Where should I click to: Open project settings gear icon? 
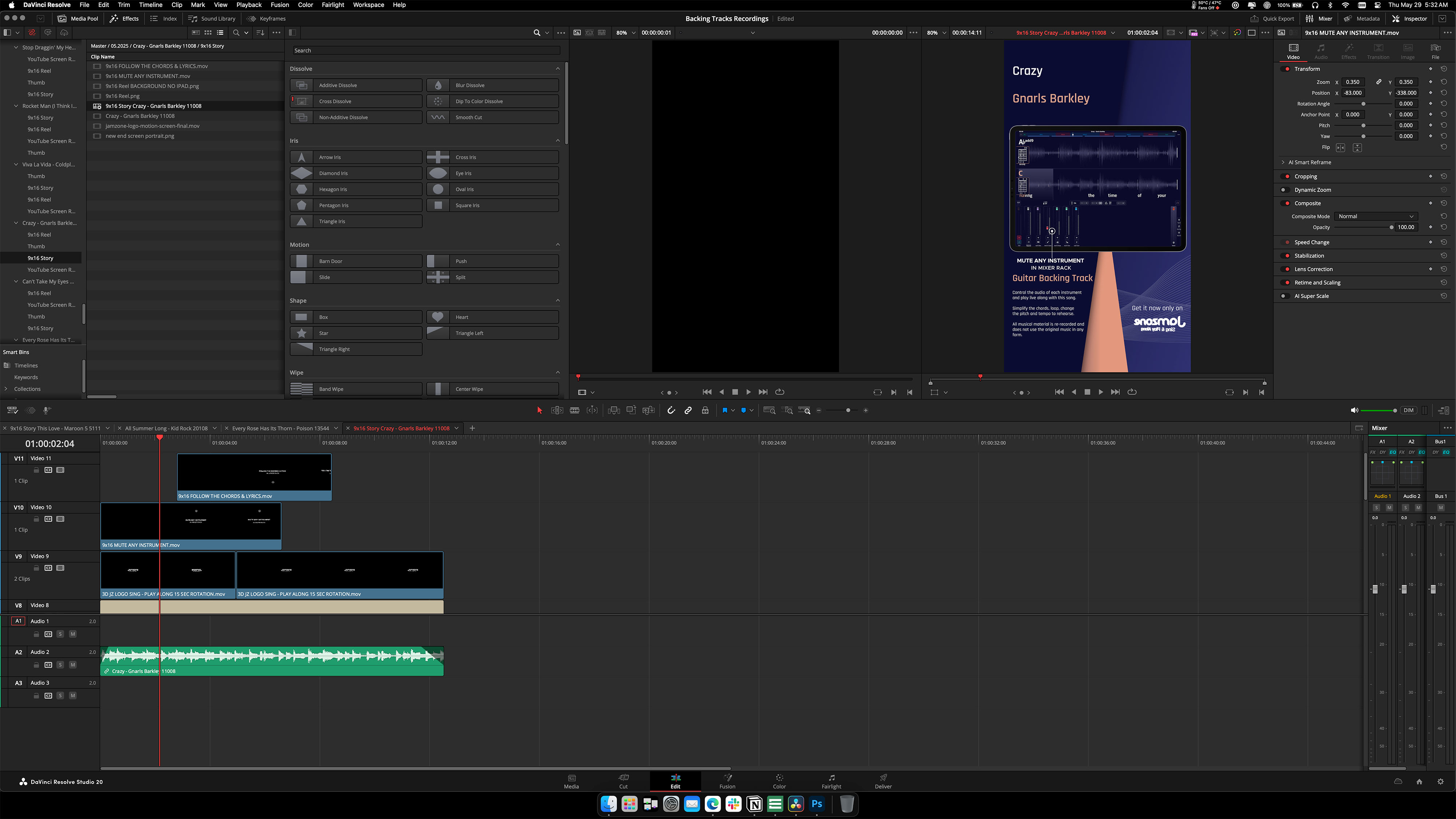(1440, 782)
